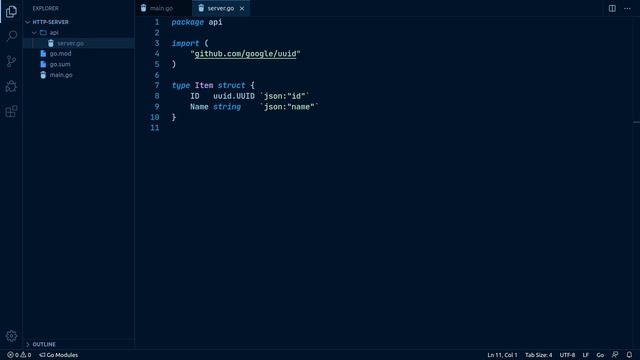Click the notifications bell icon
This screenshot has width=640, height=360.
[629, 355]
